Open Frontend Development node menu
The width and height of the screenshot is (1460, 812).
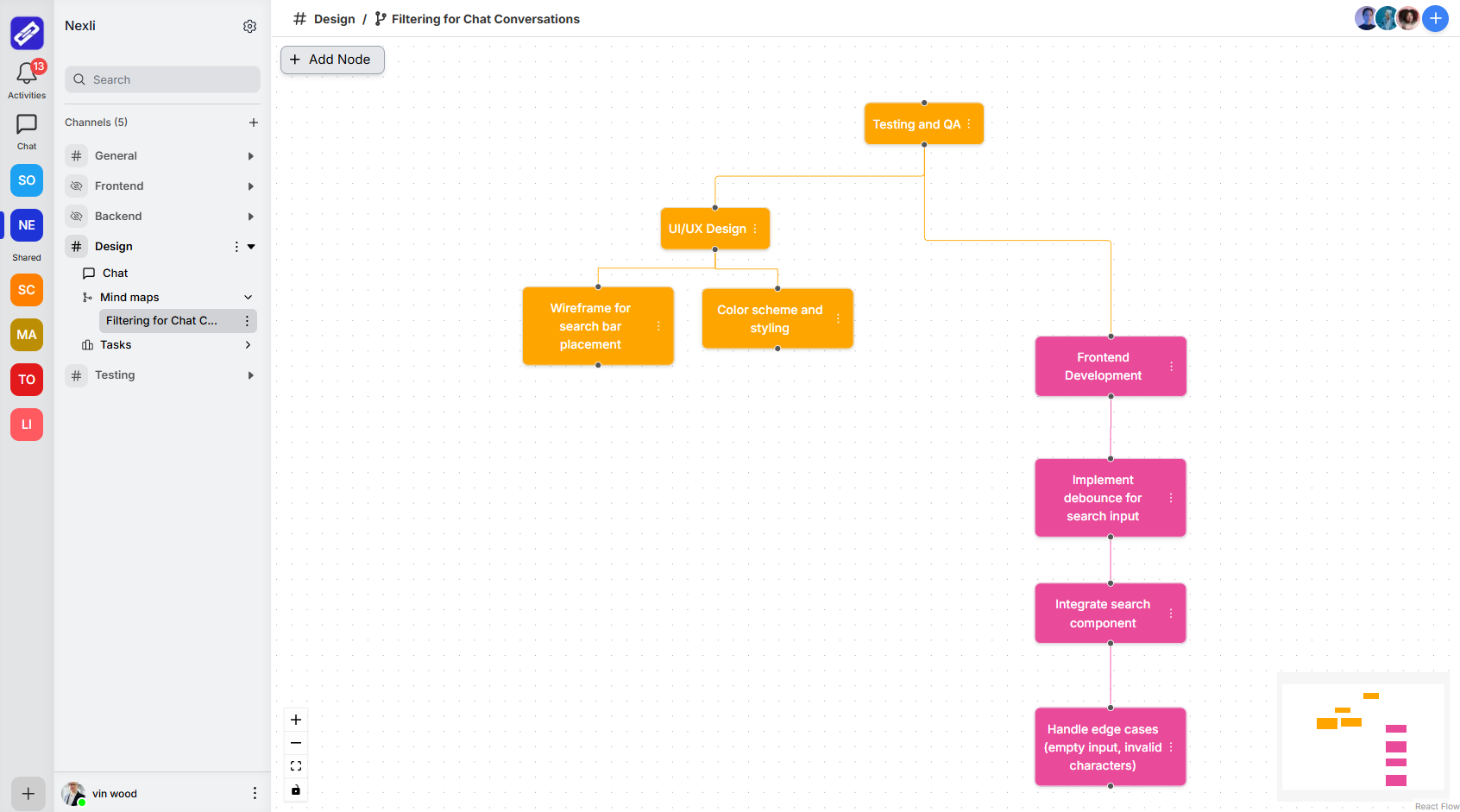pos(1171,367)
